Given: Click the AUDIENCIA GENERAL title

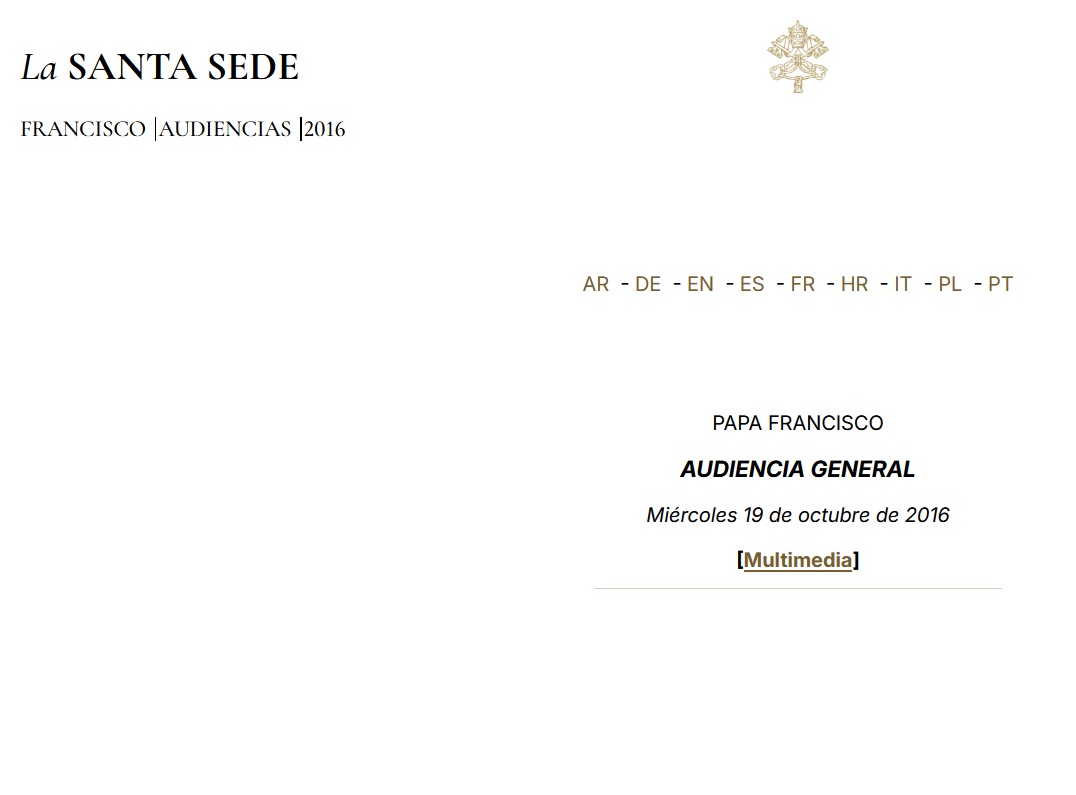Looking at the screenshot, I should 797,469.
